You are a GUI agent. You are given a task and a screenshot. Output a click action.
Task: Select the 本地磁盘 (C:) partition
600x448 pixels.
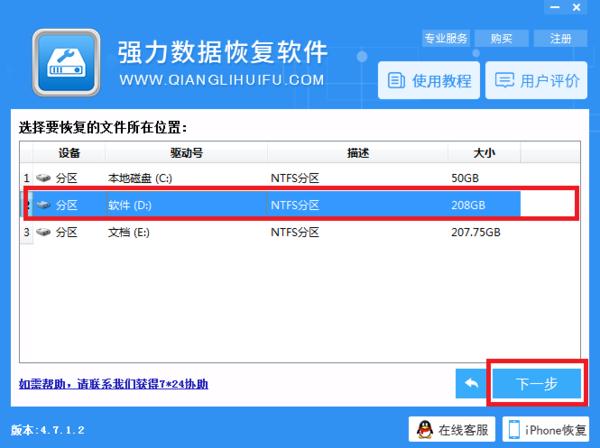pyautogui.click(x=270, y=178)
